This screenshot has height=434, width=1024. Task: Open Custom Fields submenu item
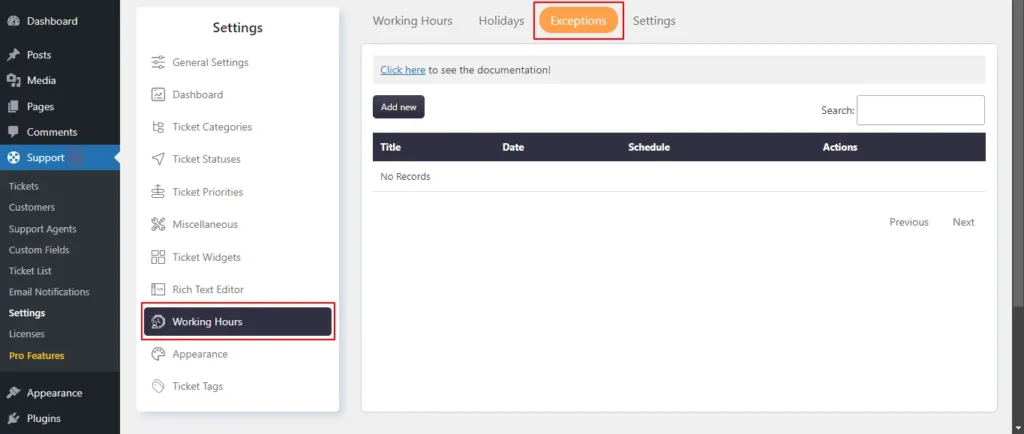click(x=39, y=250)
